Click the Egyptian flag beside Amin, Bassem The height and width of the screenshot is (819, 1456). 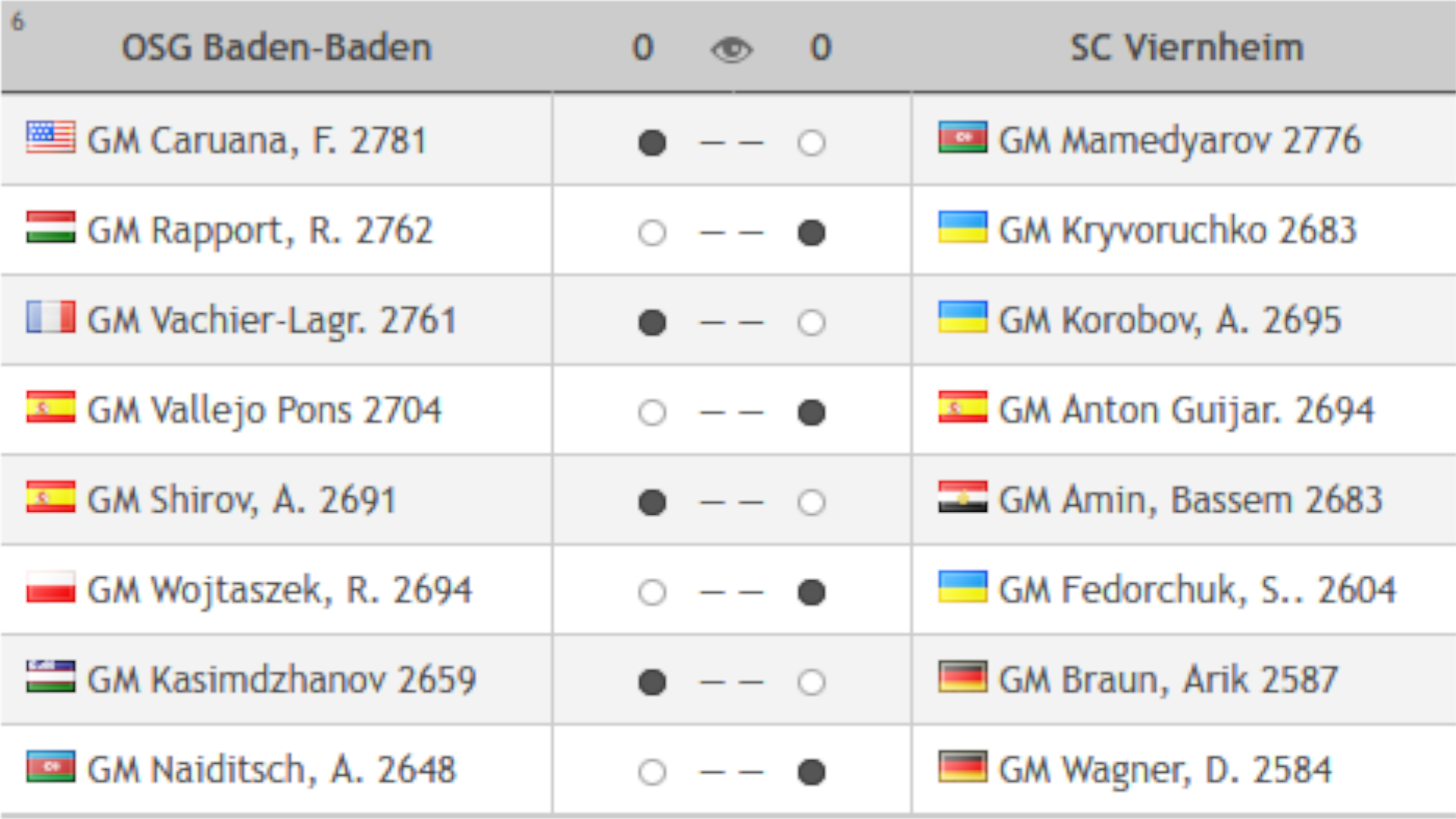click(x=962, y=497)
